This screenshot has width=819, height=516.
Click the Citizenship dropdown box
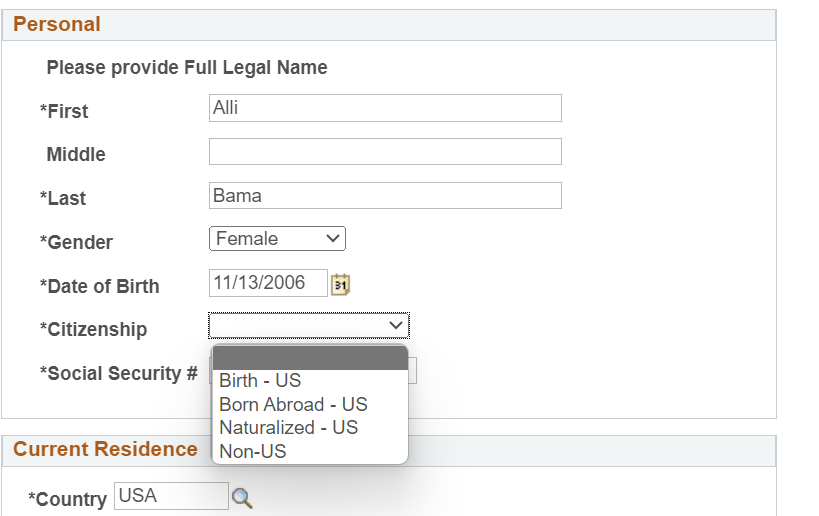click(308, 326)
